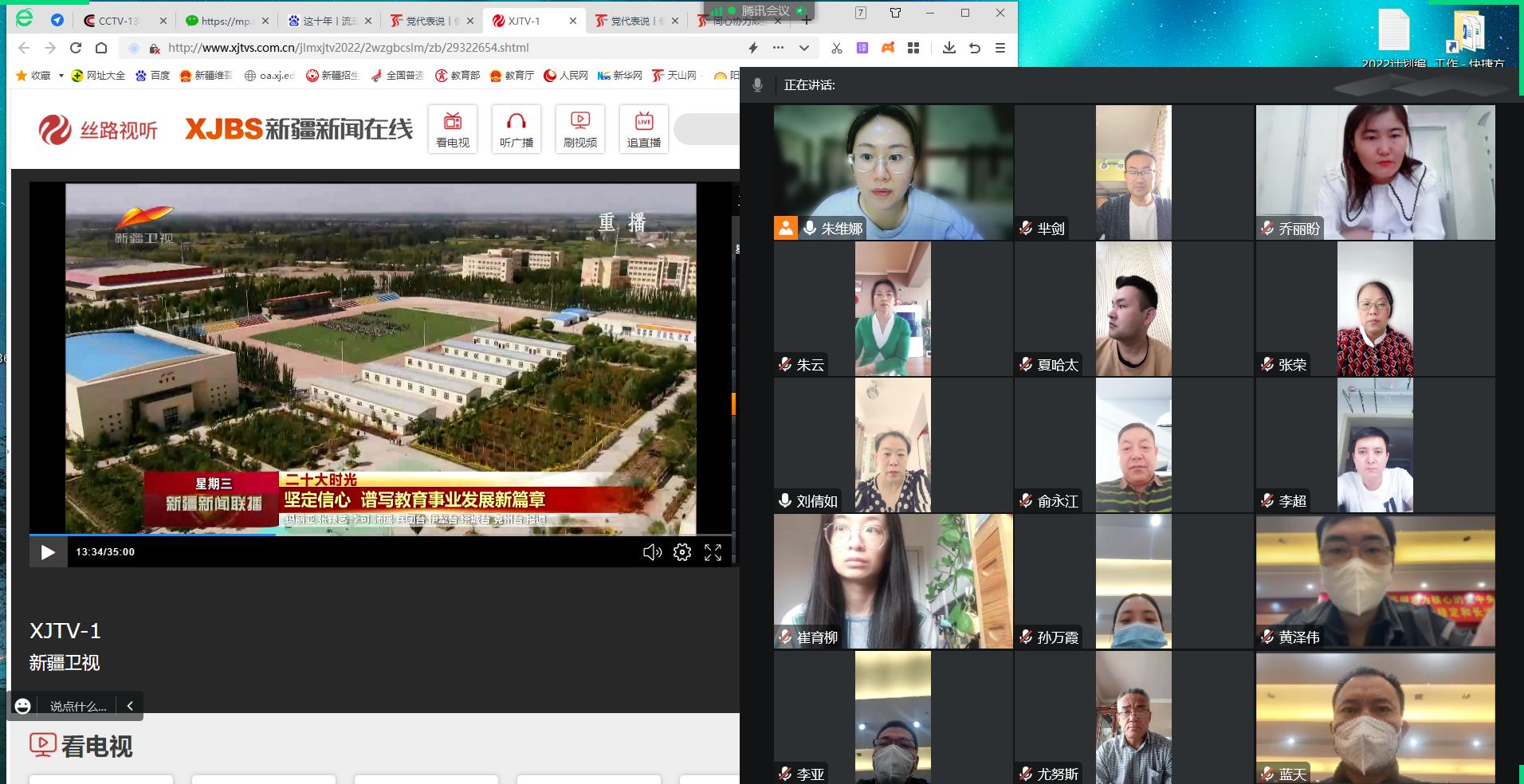This screenshot has height=784, width=1524.
Task: Collapse the 说点什么 comment bar arrow
Action: tap(130, 706)
